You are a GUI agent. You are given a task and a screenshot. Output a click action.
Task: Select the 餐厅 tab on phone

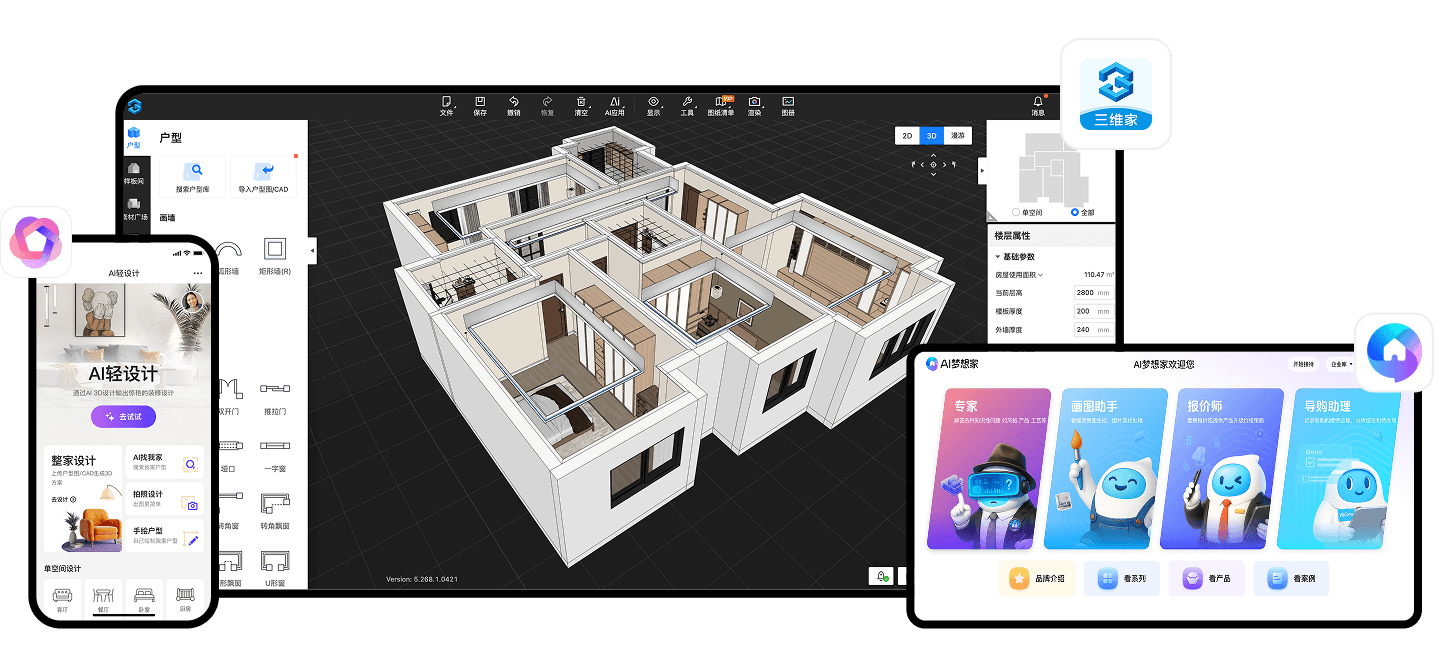(103, 598)
